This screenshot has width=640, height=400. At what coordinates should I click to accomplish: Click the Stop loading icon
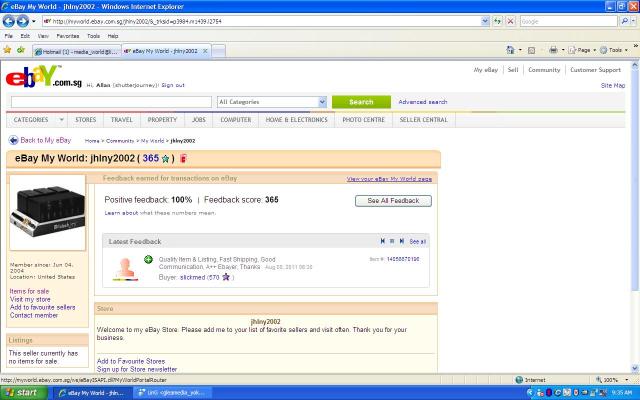coord(511,20)
